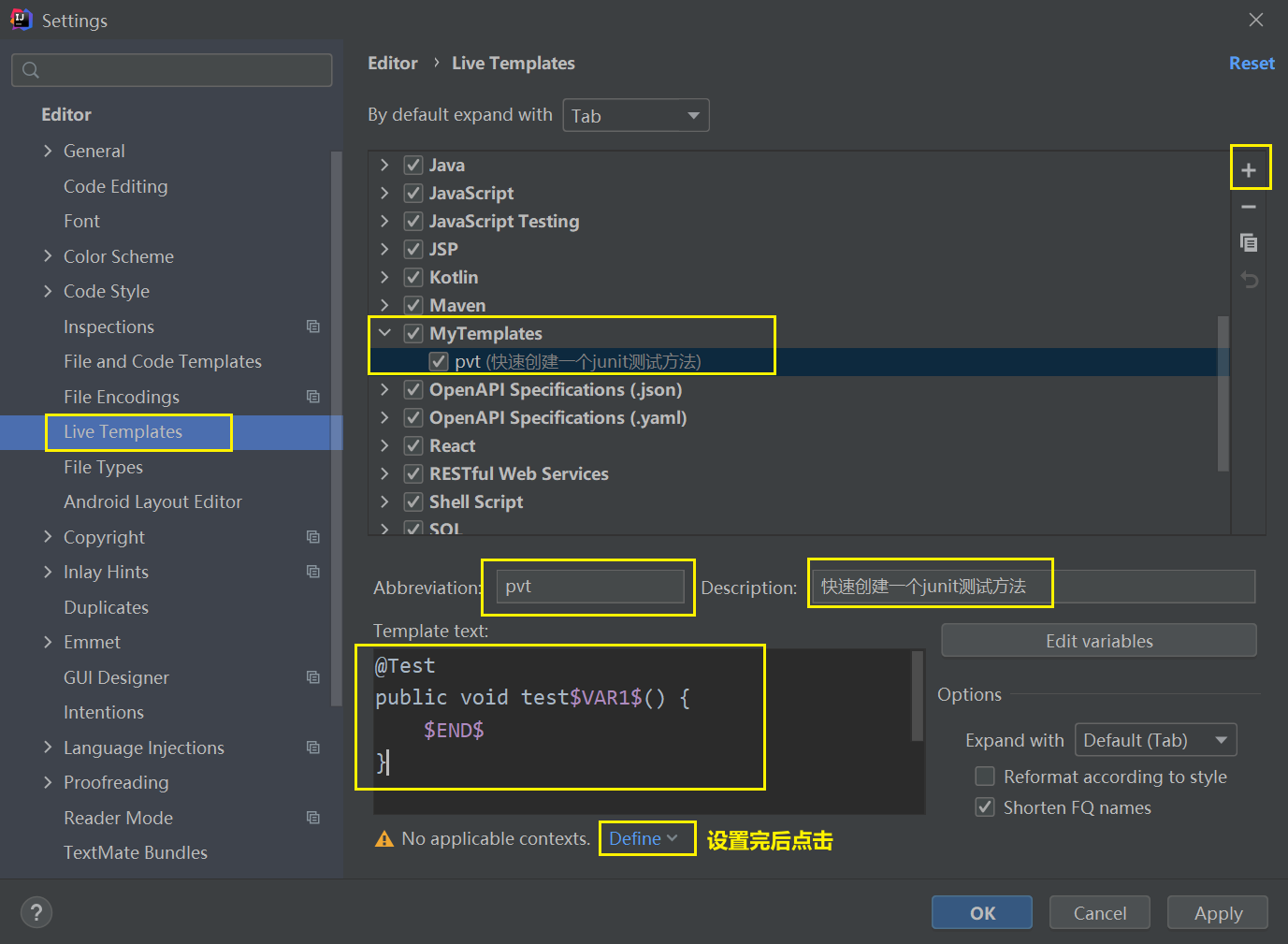
Task: Select the OpenAPI Specifications (.yaml) row
Action: (x=800, y=417)
